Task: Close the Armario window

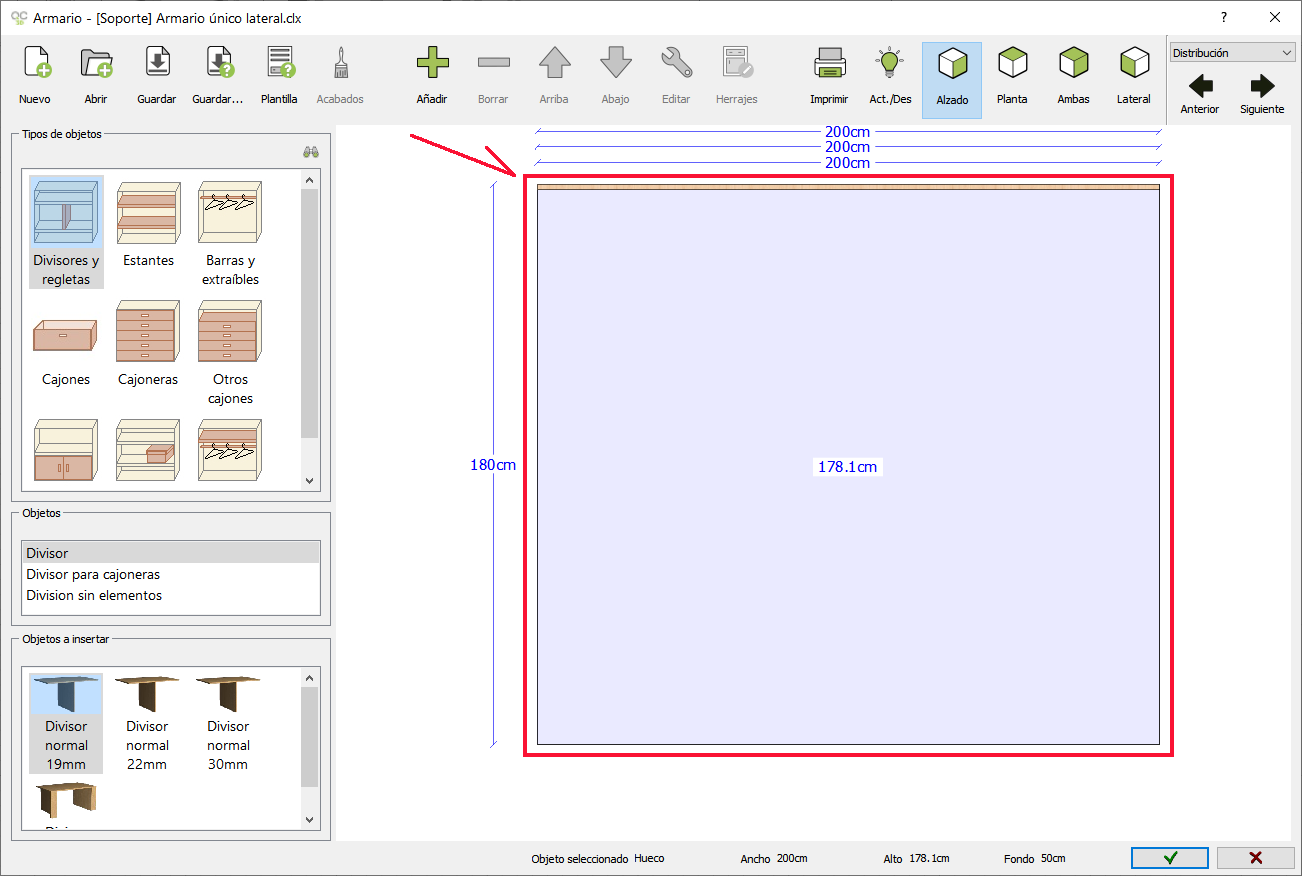Action: click(1275, 17)
